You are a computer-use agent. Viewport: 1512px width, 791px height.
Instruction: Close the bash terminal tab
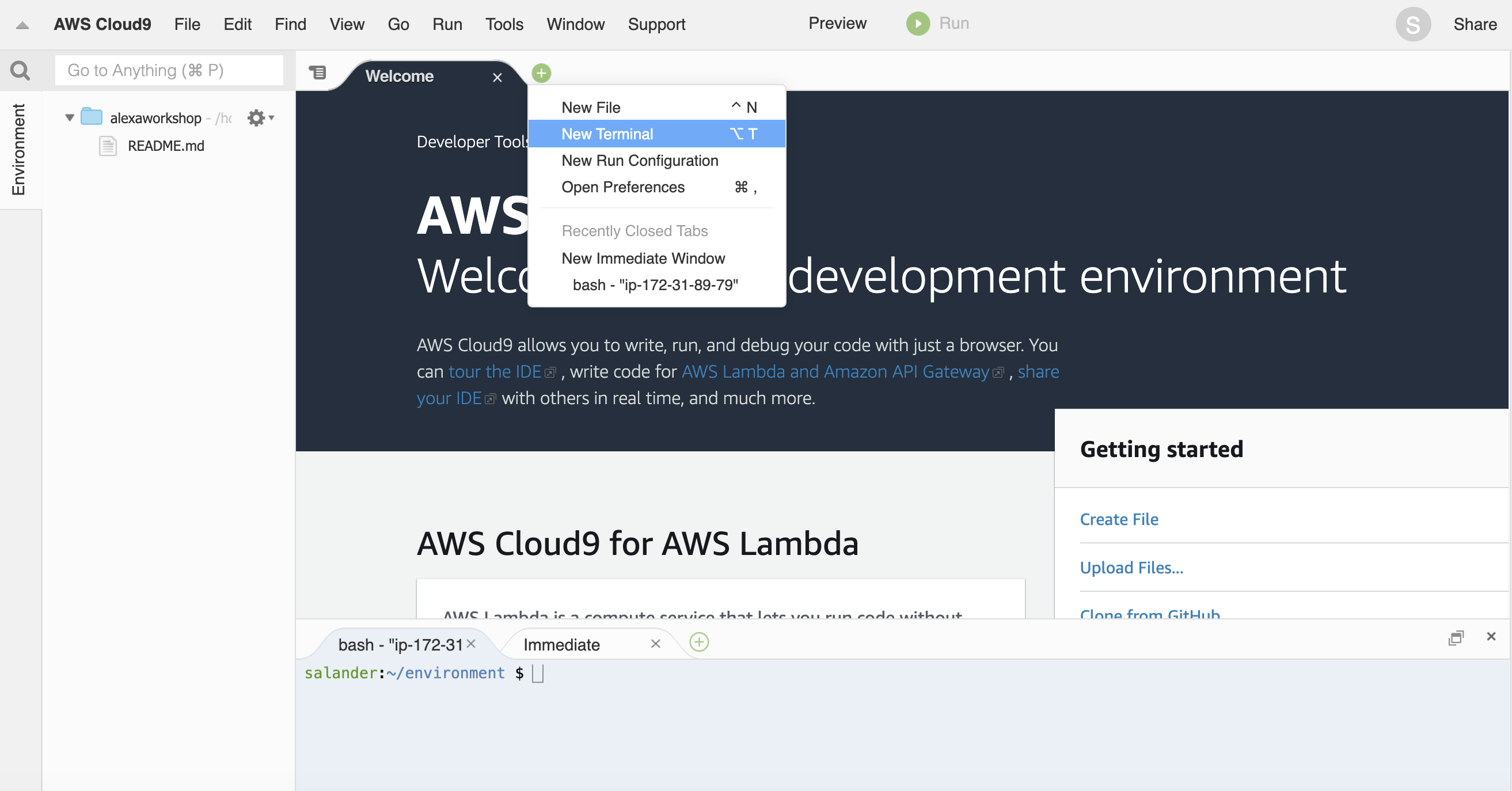pyautogui.click(x=471, y=644)
